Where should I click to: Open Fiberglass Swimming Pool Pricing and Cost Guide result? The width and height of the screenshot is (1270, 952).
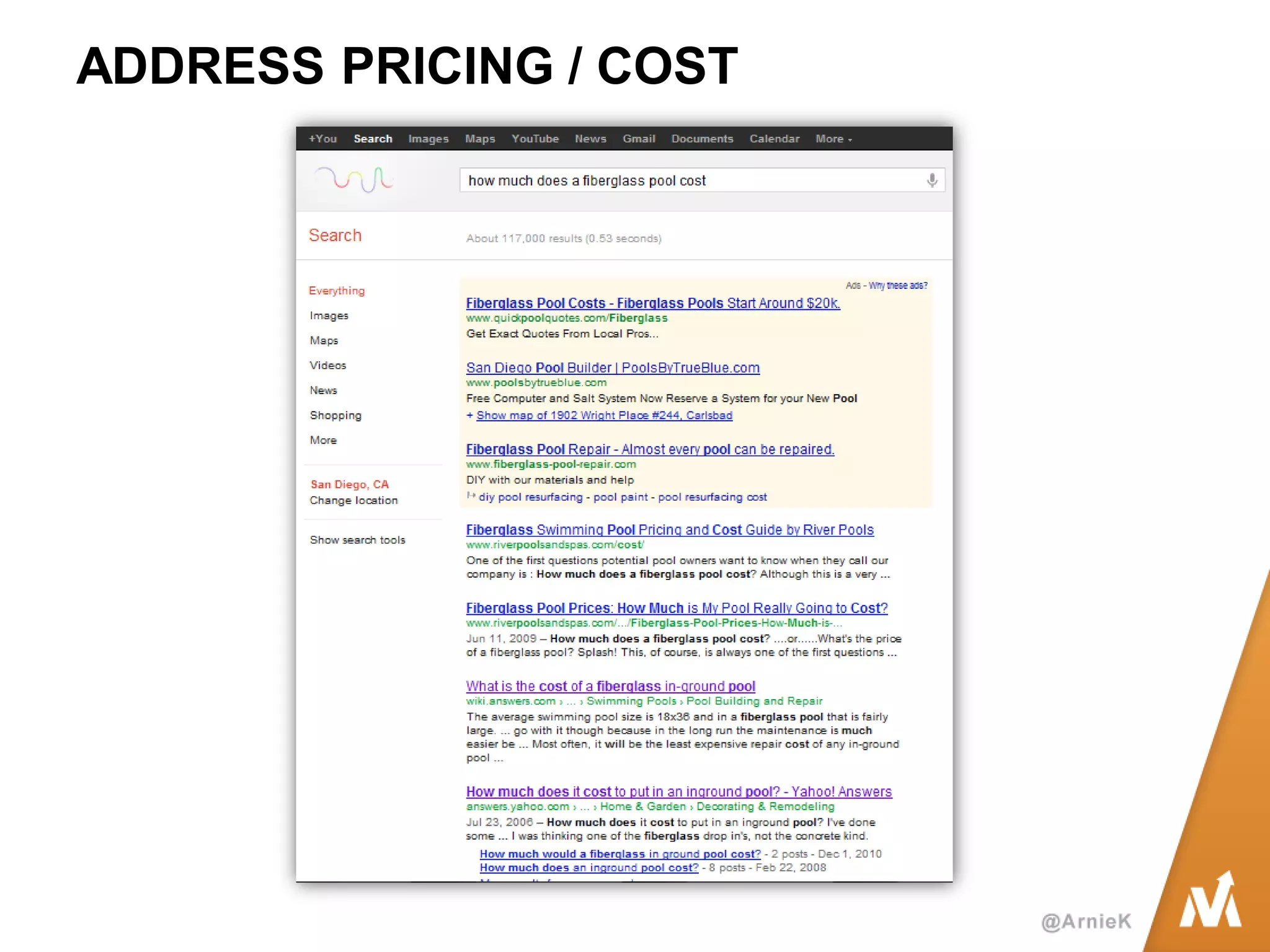coord(670,530)
